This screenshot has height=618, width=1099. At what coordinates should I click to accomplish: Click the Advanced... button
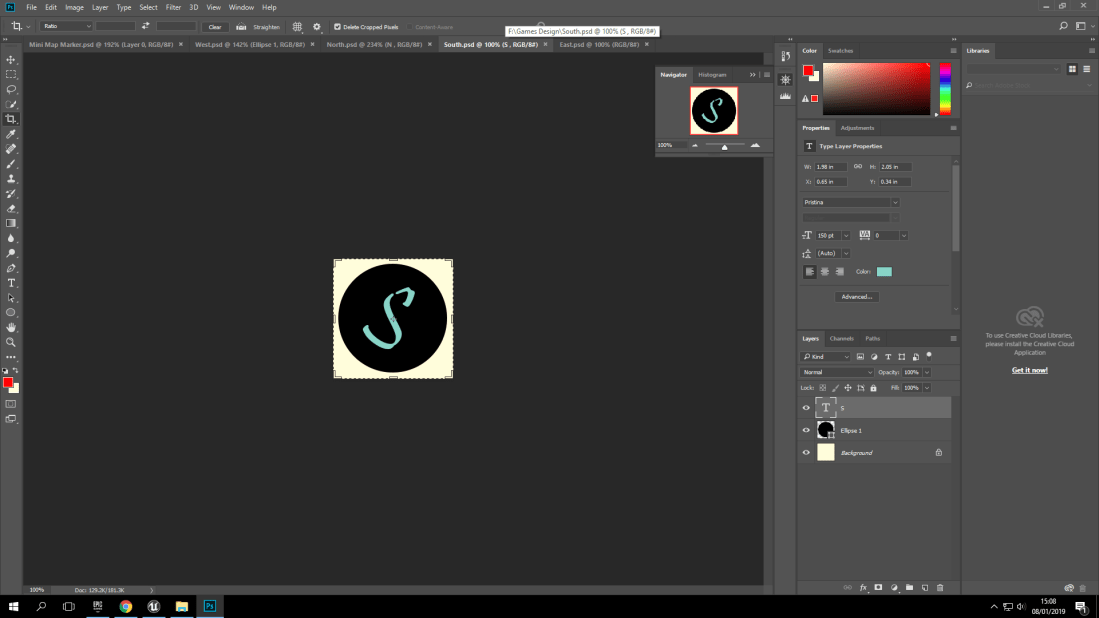click(856, 297)
